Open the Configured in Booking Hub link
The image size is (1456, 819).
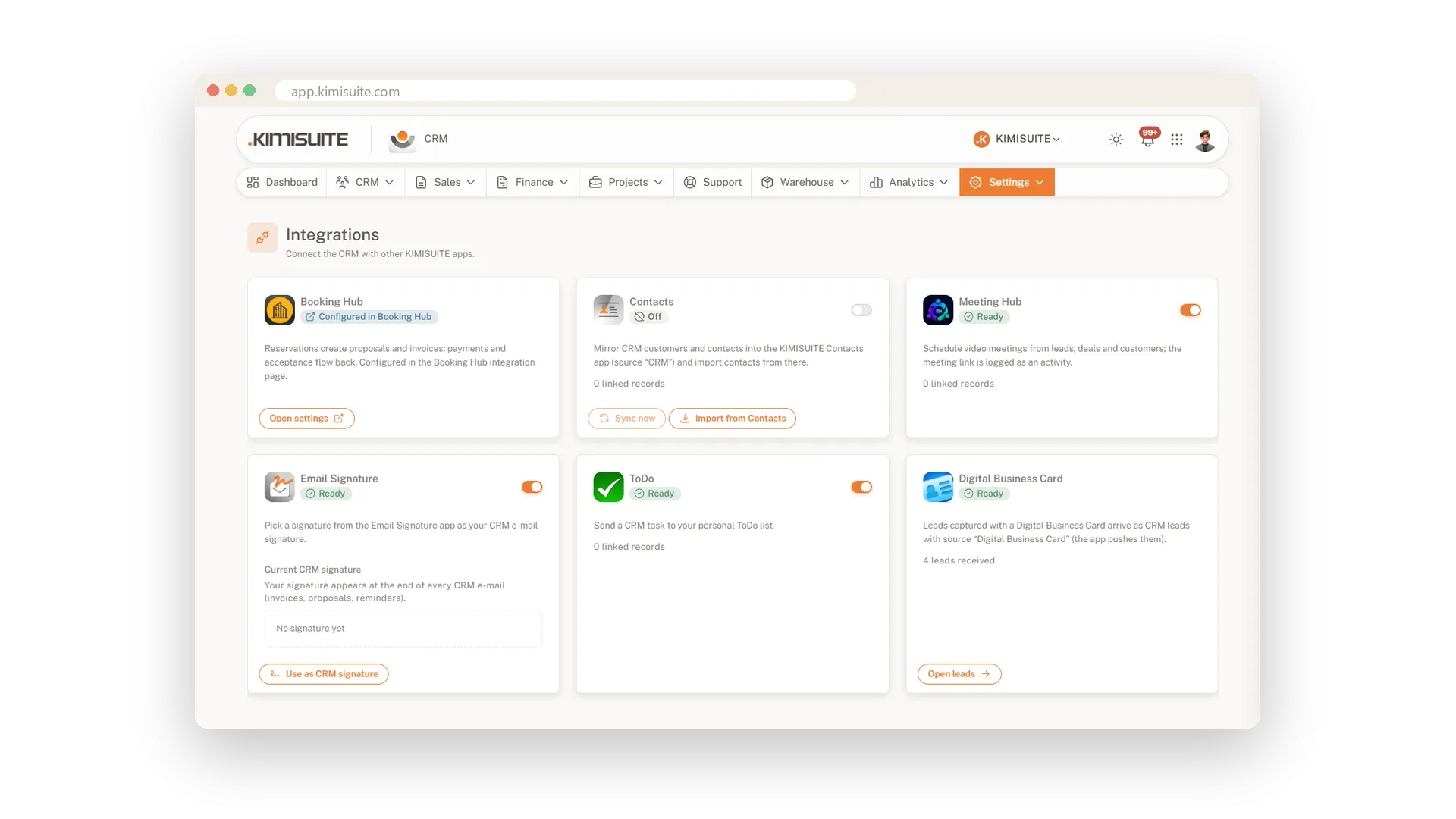pos(369,317)
